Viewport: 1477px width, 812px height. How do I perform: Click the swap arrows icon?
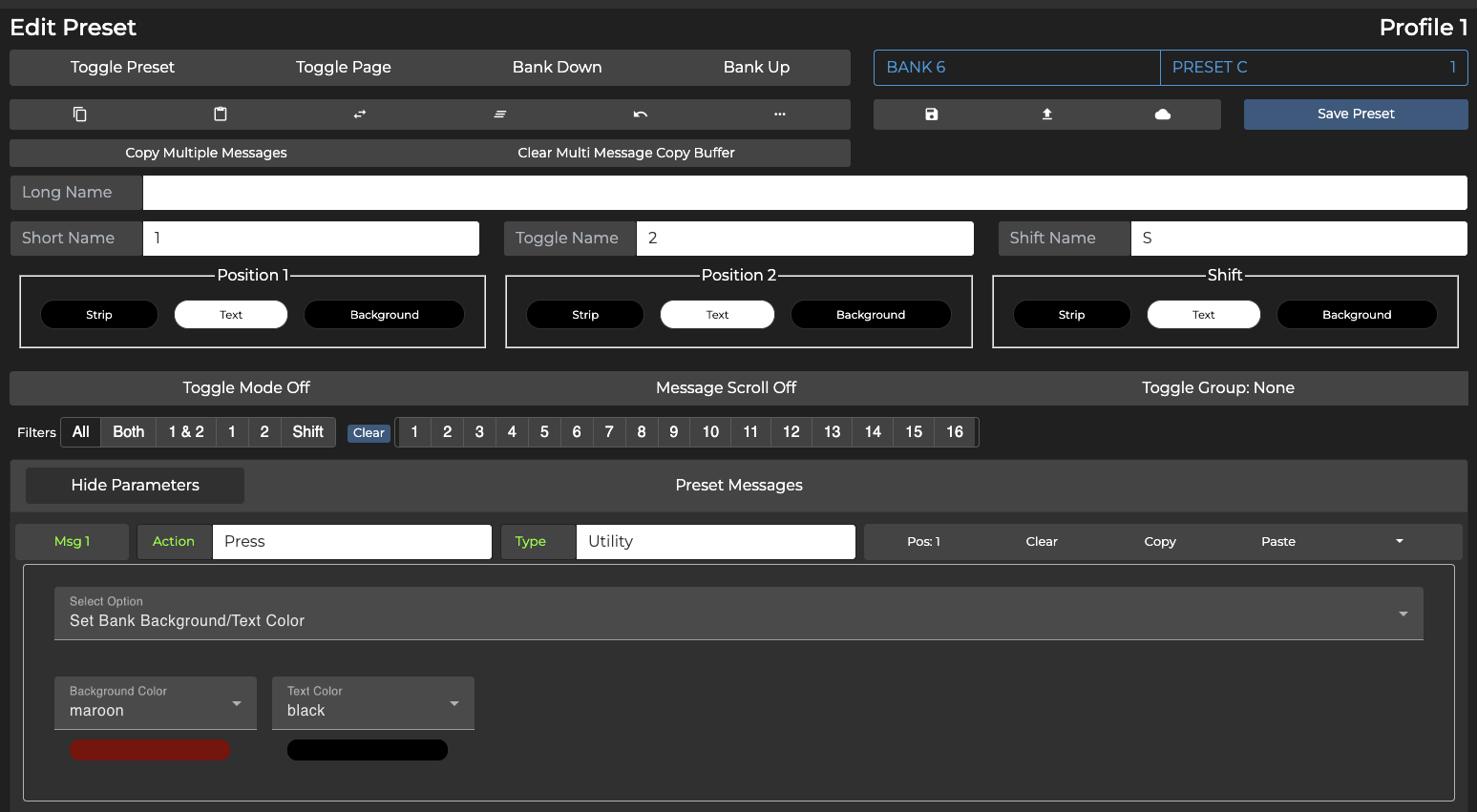click(x=360, y=115)
